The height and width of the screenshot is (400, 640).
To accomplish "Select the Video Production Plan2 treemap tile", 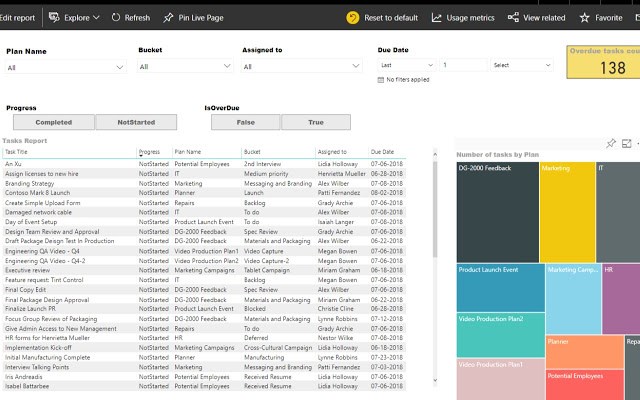I will click(500, 335).
